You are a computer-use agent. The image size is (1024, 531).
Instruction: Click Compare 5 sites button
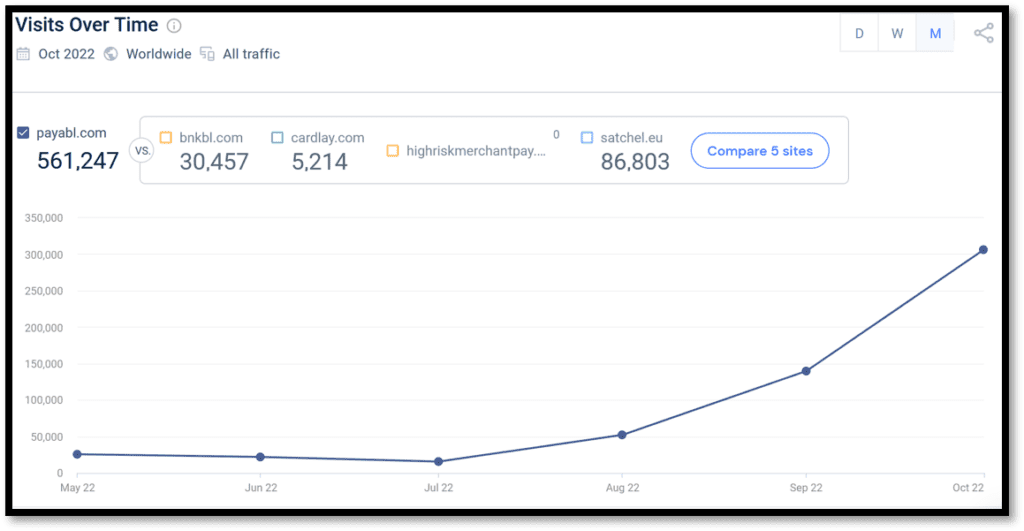(x=760, y=151)
